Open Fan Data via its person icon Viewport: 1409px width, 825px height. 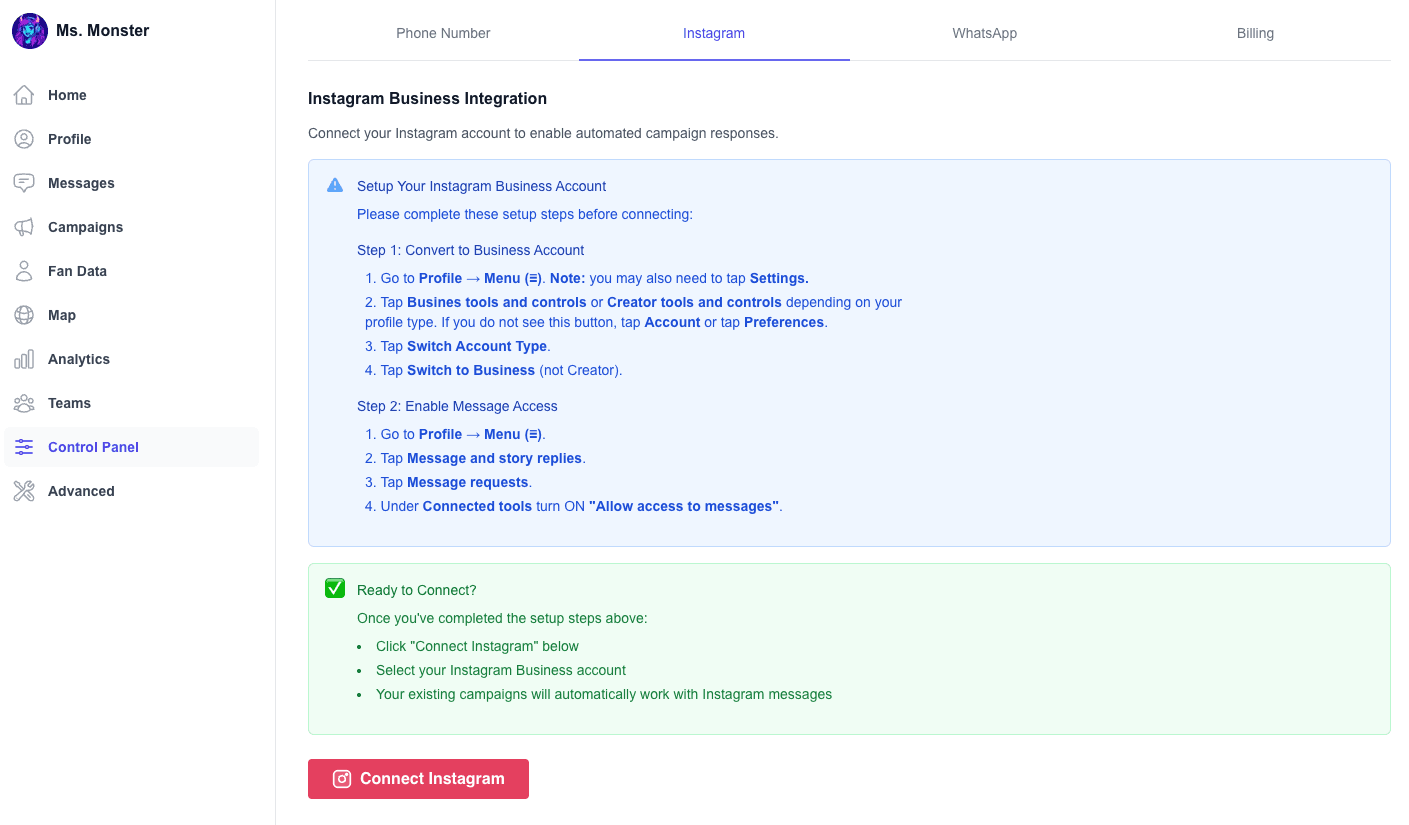24,270
